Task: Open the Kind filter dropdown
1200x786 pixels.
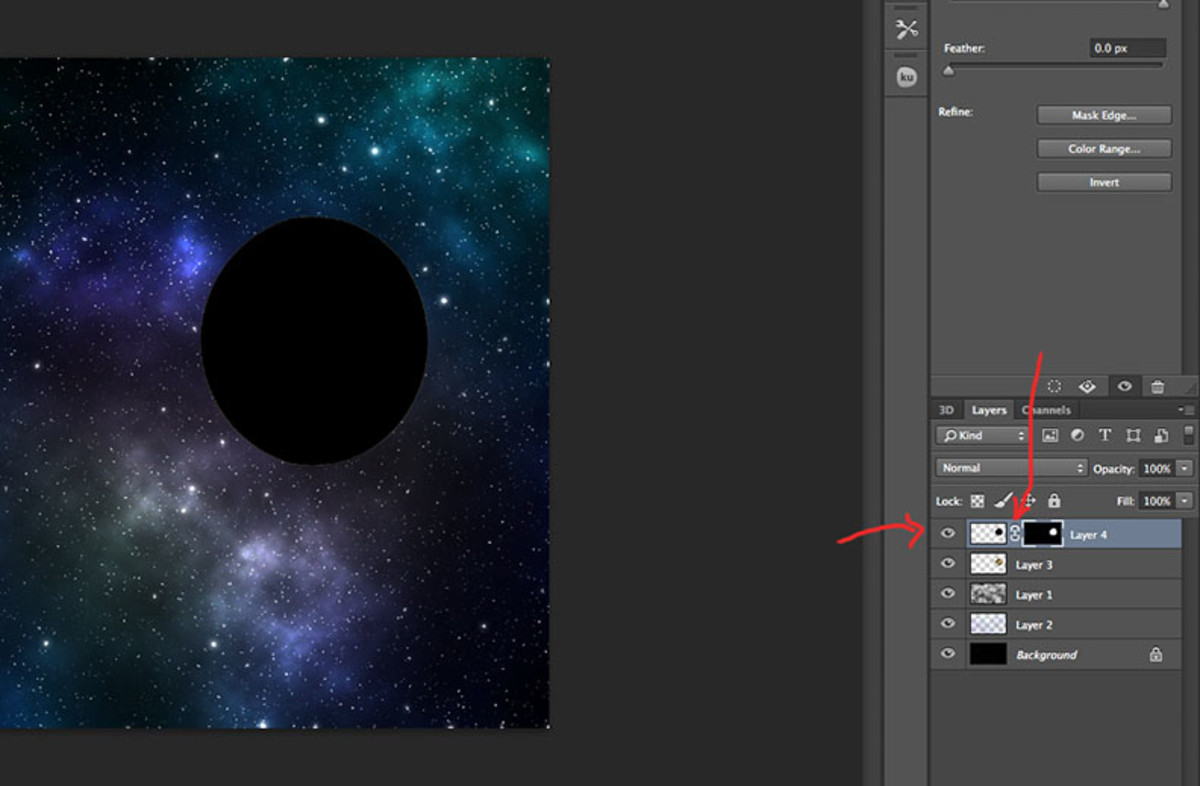Action: (980, 435)
